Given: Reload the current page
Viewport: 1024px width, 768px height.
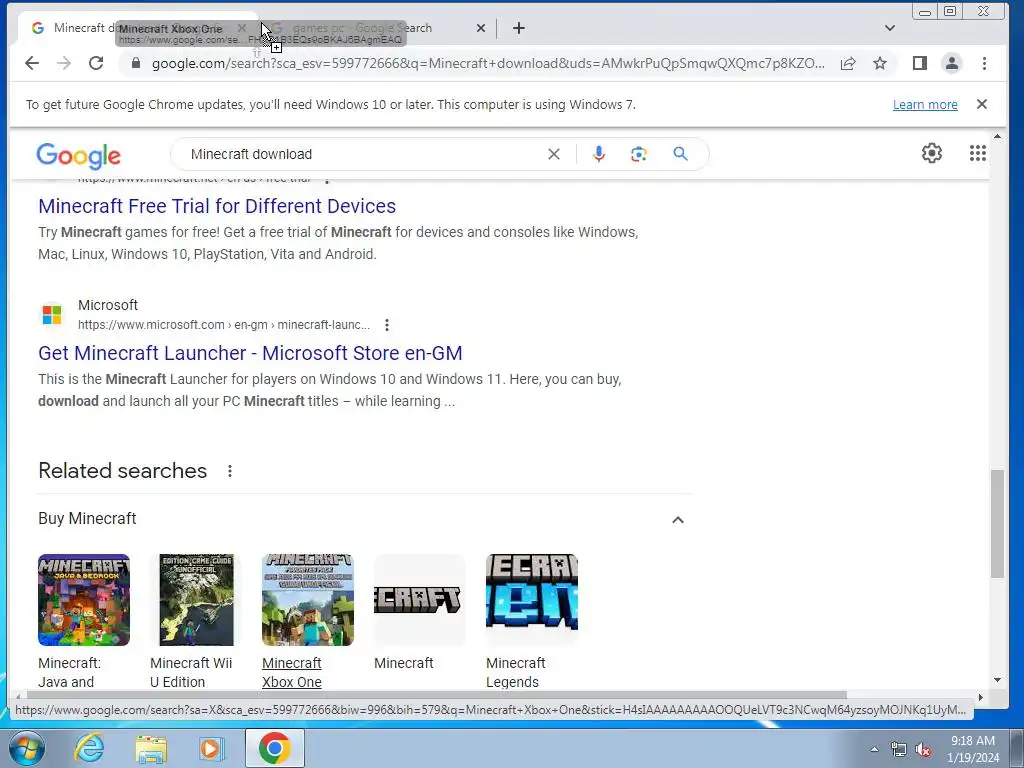Looking at the screenshot, I should 96,63.
